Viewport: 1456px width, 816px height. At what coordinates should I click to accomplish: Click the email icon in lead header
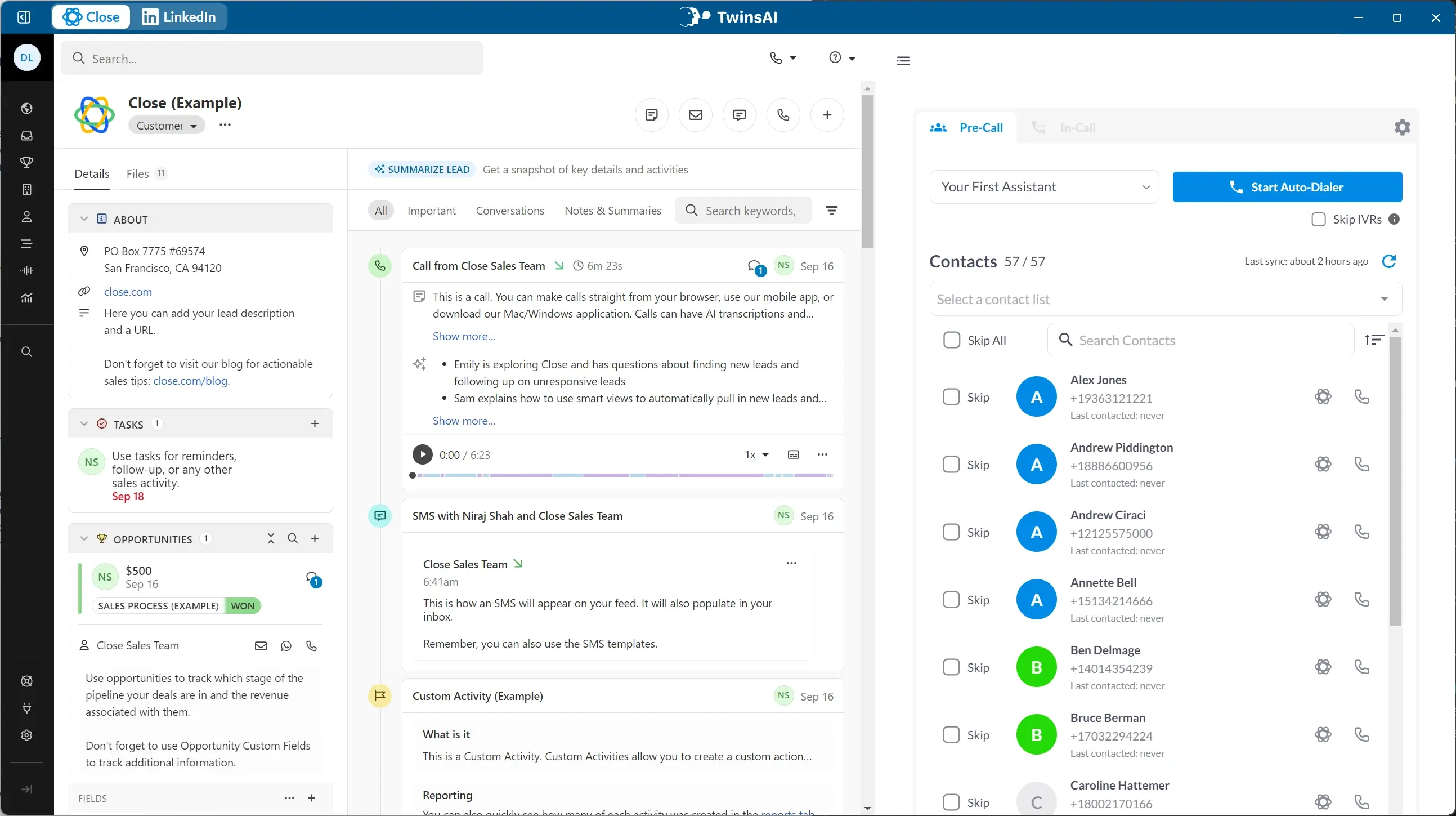pyautogui.click(x=695, y=115)
